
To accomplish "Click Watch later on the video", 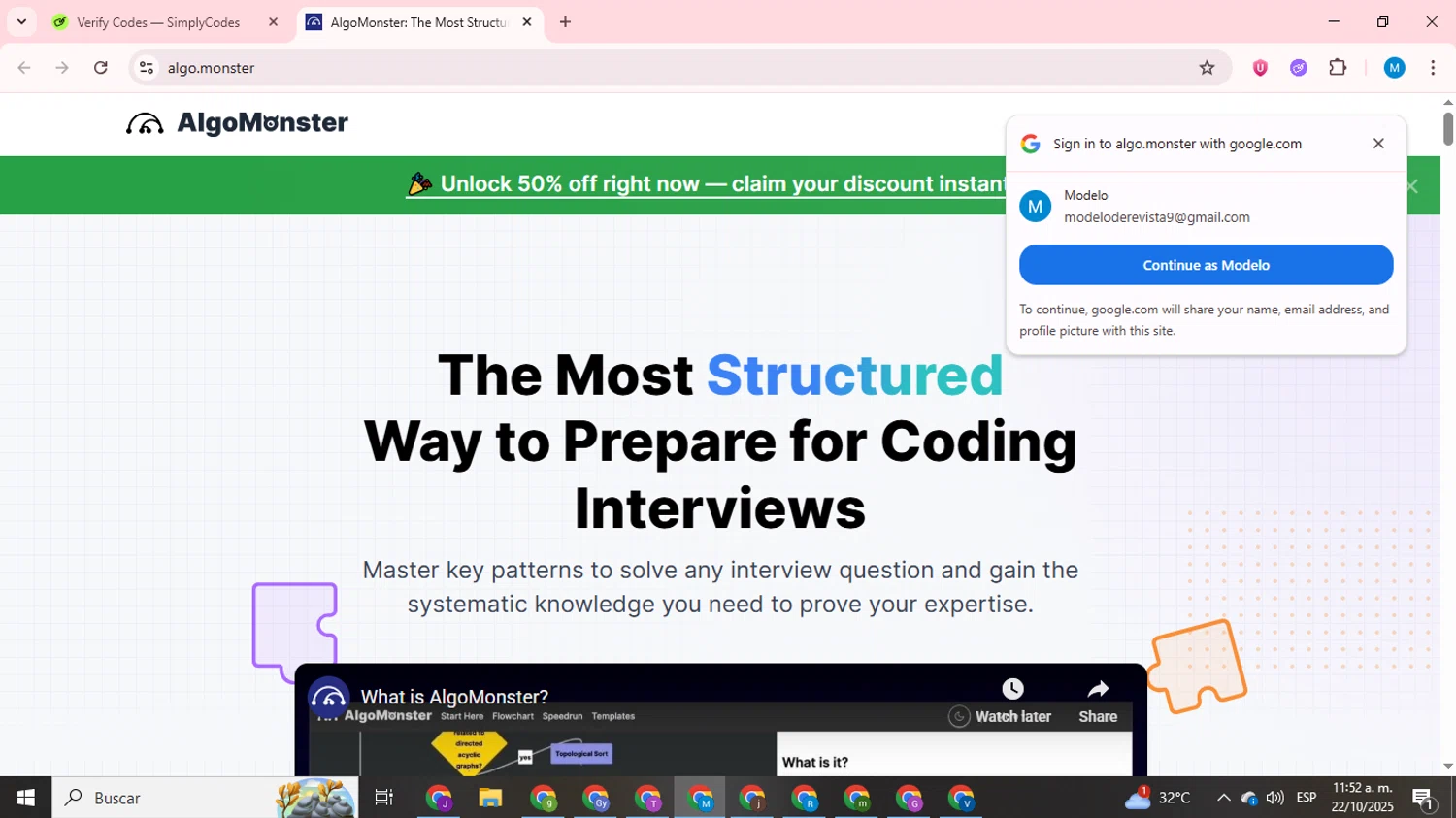I will (1012, 702).
